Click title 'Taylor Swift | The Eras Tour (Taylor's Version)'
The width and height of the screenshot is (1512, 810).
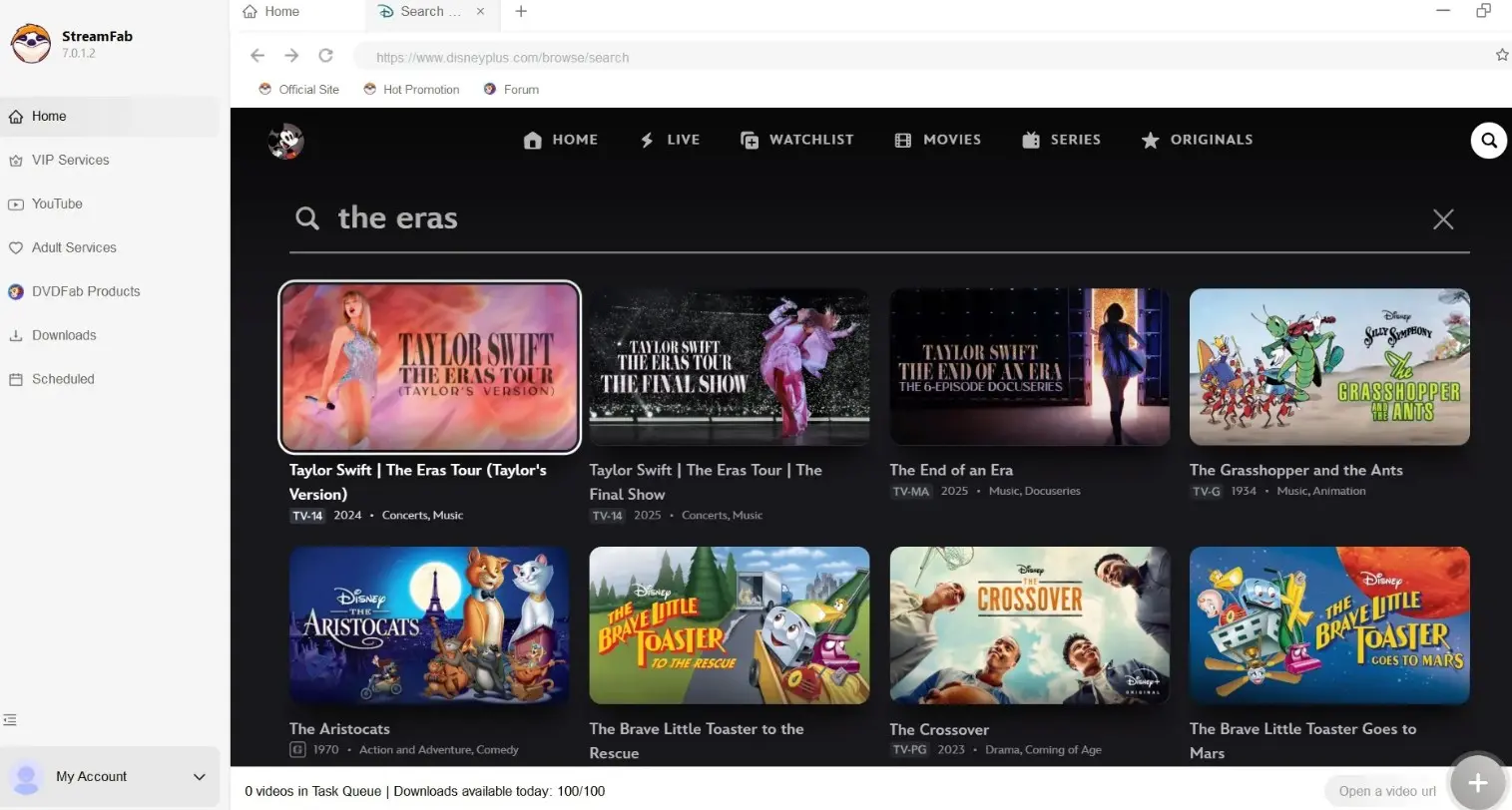[x=418, y=482]
